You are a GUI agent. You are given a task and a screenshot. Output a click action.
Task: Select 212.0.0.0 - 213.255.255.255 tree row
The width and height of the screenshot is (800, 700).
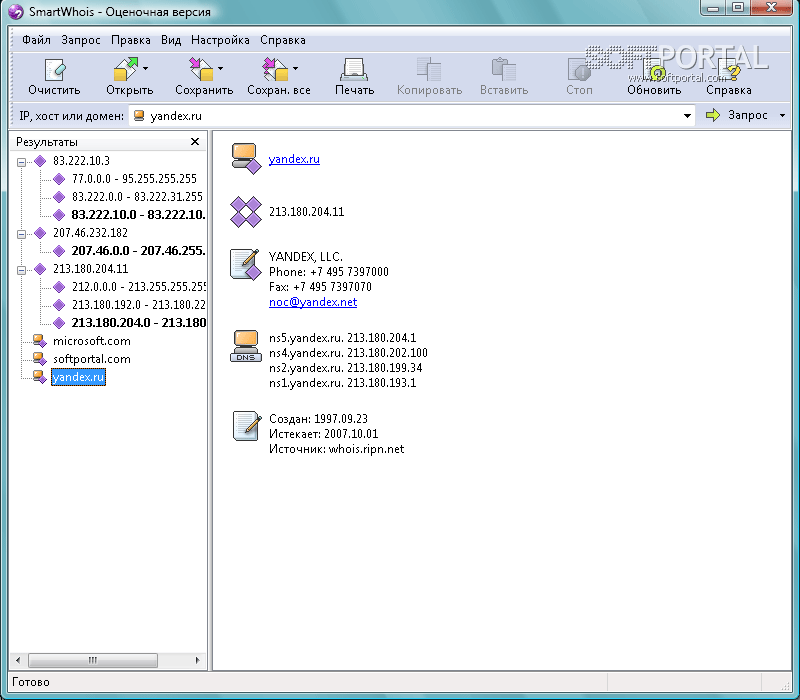(139, 286)
